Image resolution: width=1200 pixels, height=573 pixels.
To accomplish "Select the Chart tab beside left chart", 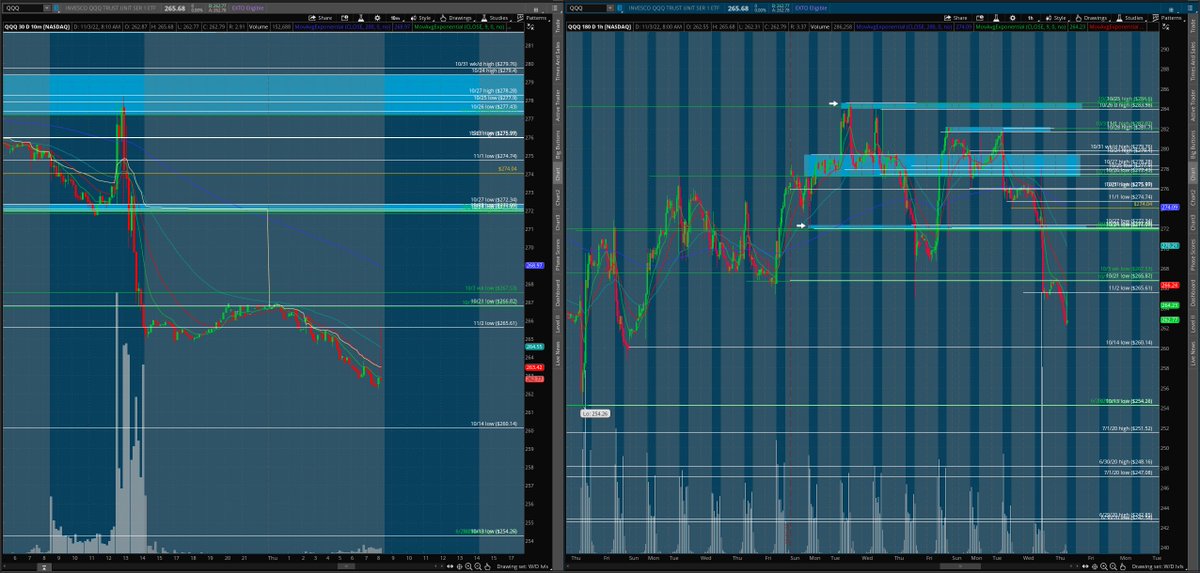I will [558, 174].
